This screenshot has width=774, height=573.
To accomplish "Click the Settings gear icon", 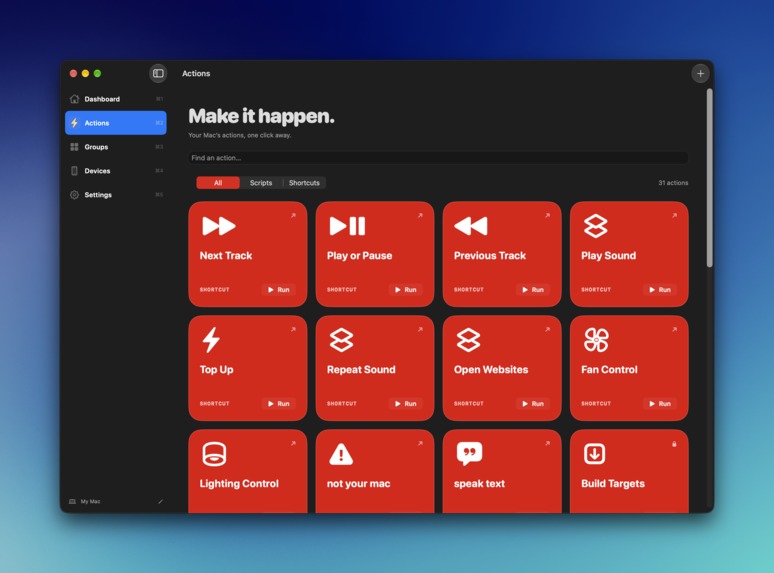I will click(x=75, y=195).
